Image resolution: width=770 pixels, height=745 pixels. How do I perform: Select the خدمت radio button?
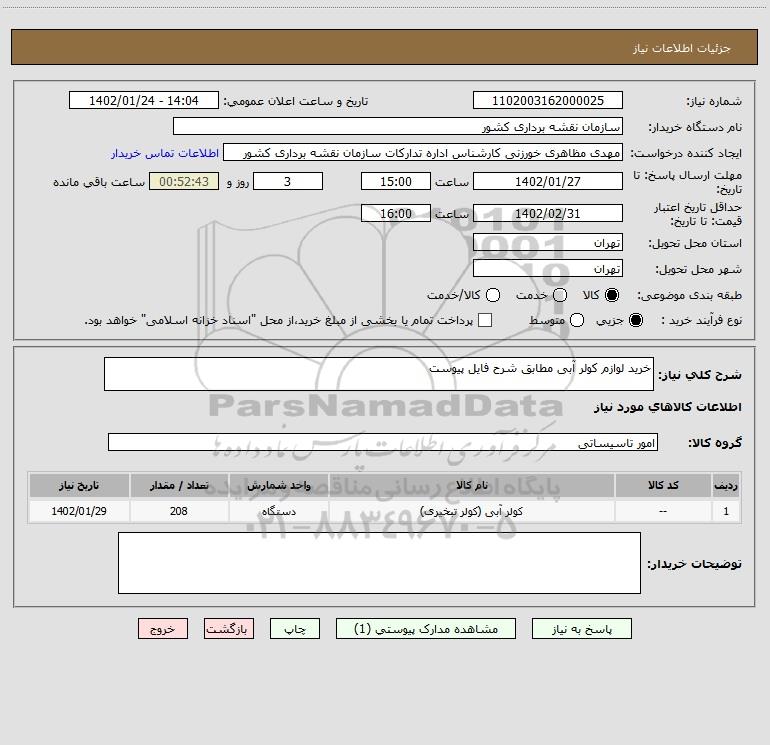pyautogui.click(x=560, y=295)
